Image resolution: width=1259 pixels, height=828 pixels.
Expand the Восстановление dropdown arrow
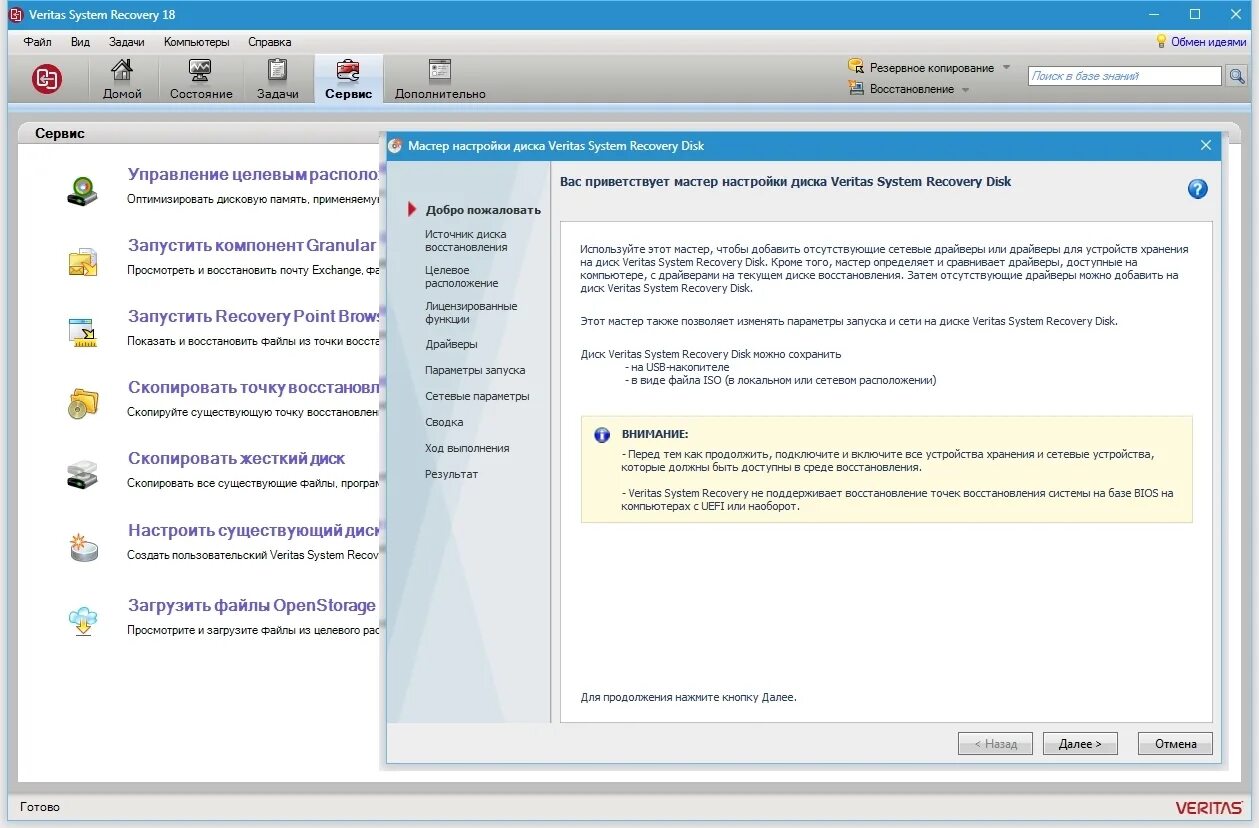pos(965,89)
